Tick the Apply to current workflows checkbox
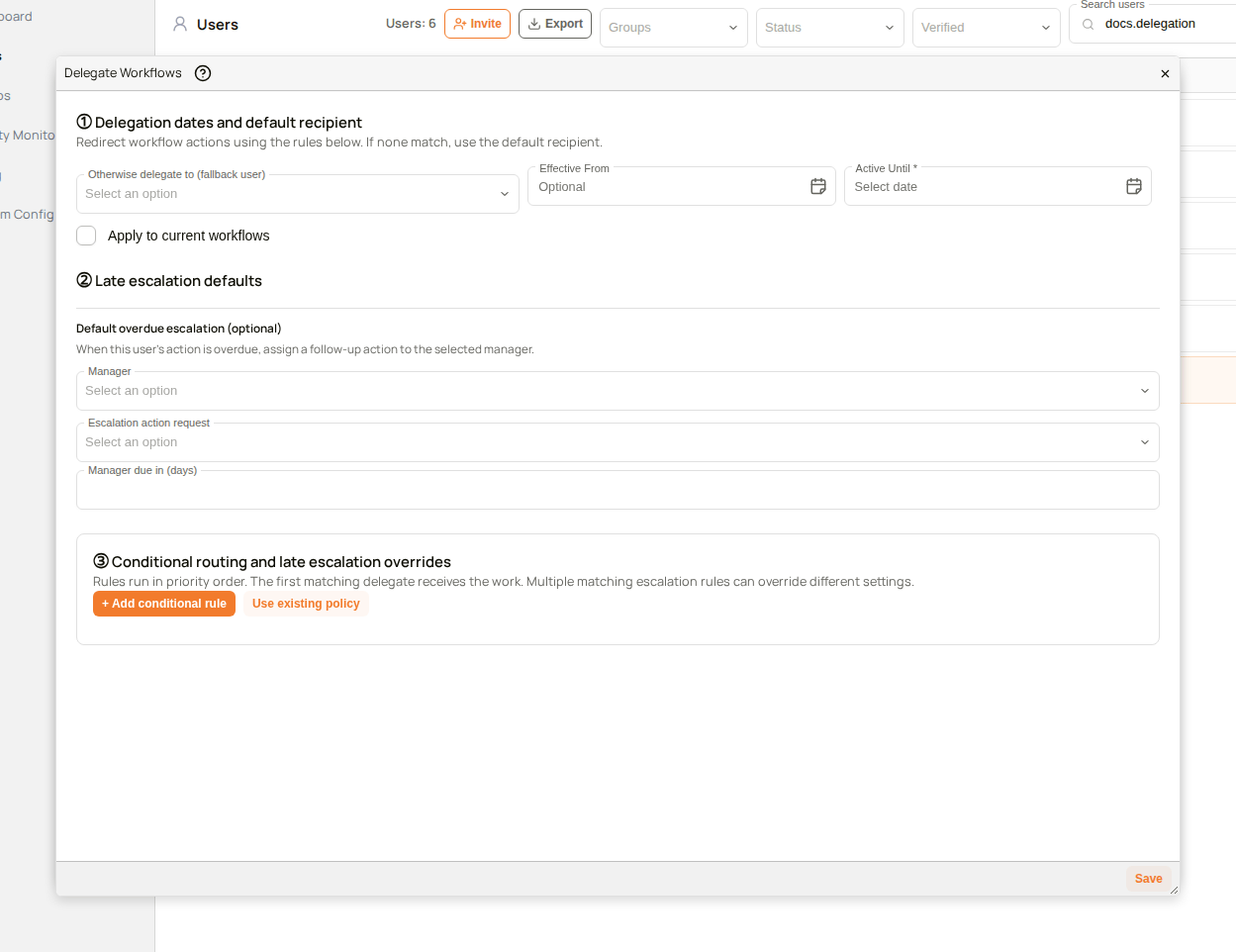This screenshot has width=1236, height=952. (x=86, y=236)
